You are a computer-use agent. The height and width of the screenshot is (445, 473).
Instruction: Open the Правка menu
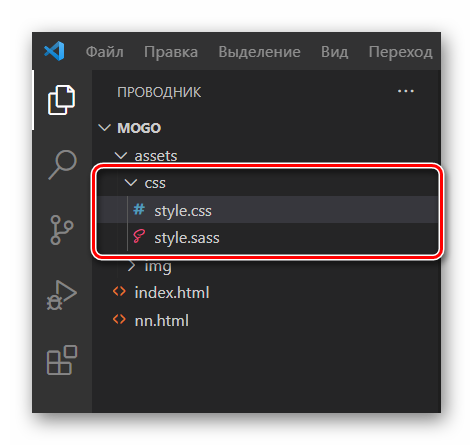171,52
